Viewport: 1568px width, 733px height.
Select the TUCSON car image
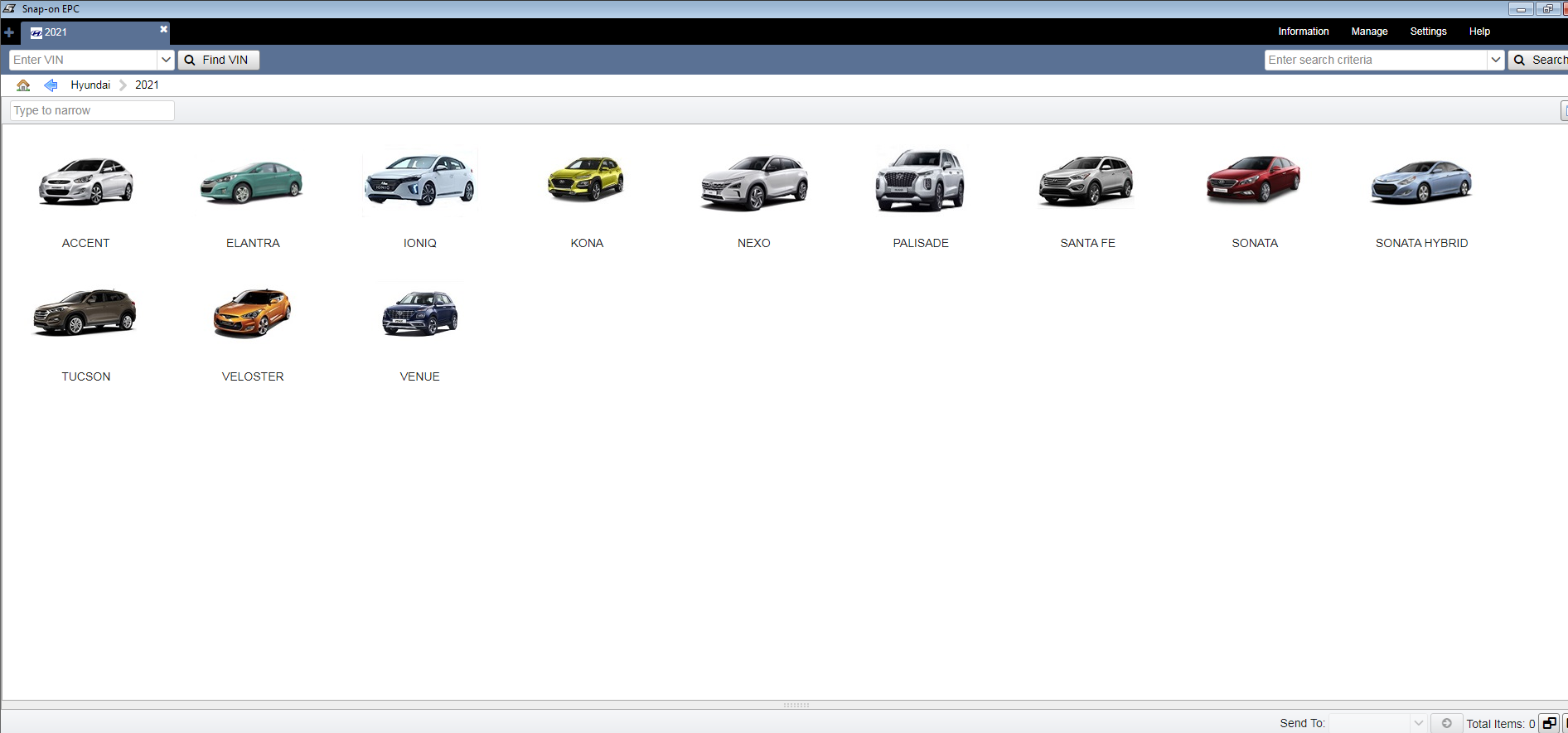point(84,313)
